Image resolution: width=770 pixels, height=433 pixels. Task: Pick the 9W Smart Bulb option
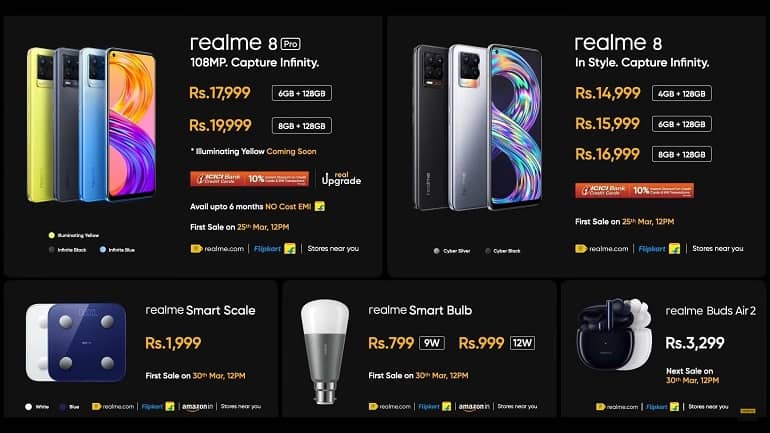click(432, 343)
